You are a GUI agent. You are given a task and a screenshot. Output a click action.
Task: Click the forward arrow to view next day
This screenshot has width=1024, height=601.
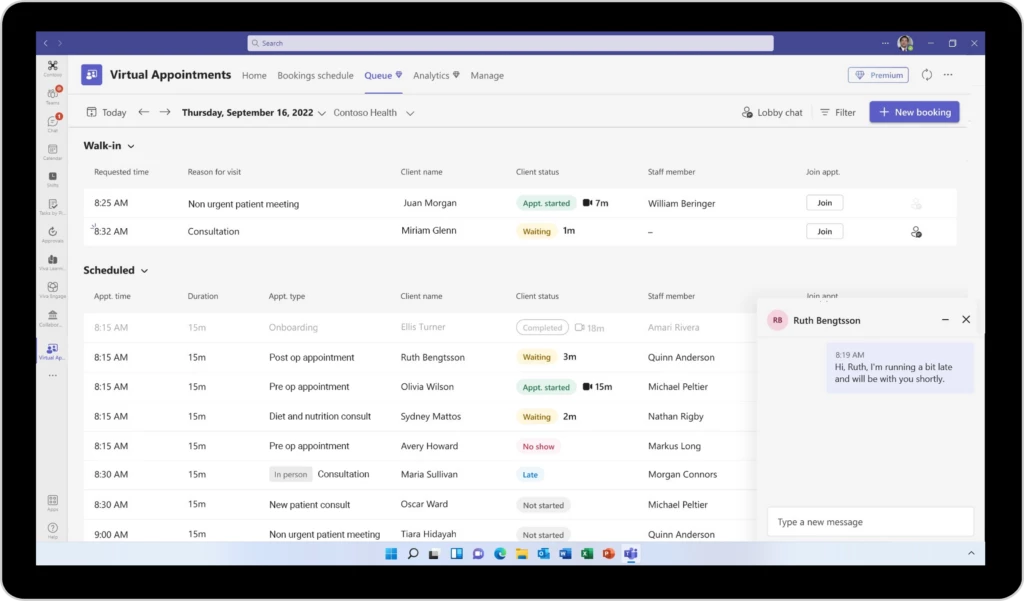165,112
